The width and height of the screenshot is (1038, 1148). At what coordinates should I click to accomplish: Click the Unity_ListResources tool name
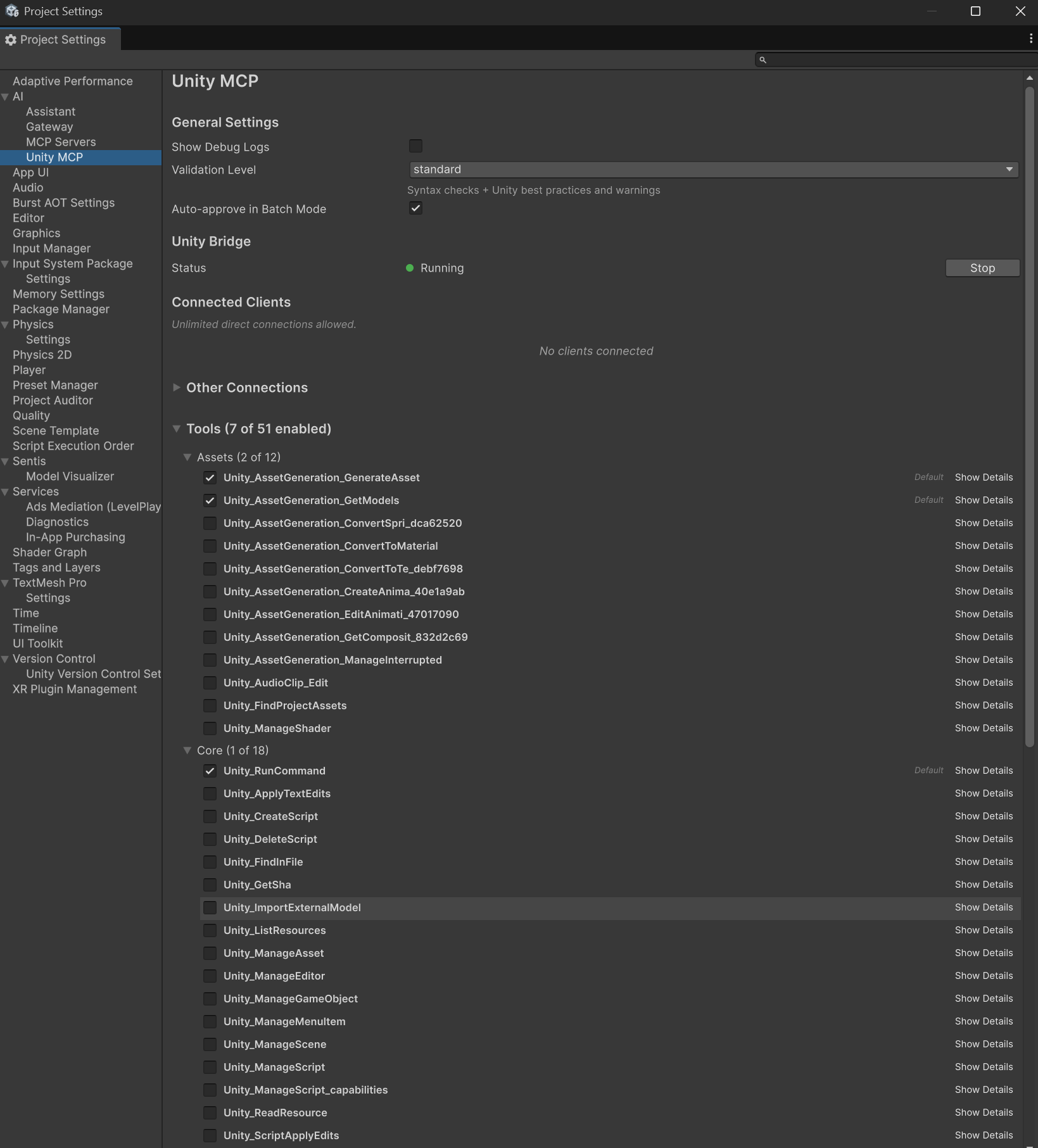275,930
